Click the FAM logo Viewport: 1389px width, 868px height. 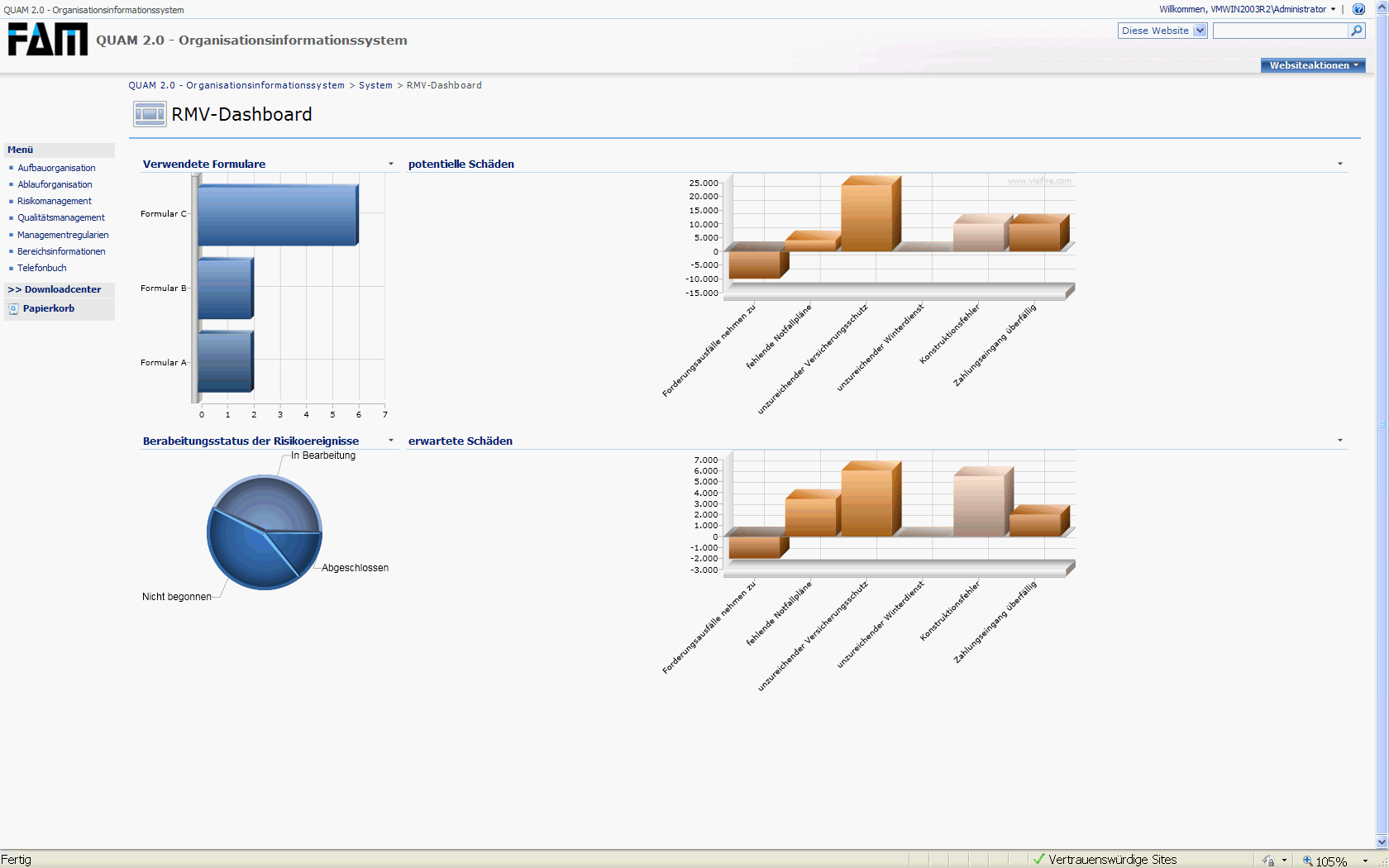pyautogui.click(x=47, y=39)
